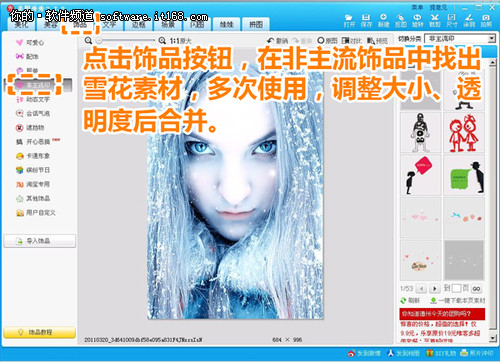The image size is (500, 362).
Task: Click the 提意见 feedback link
Action: [x=438, y=7]
